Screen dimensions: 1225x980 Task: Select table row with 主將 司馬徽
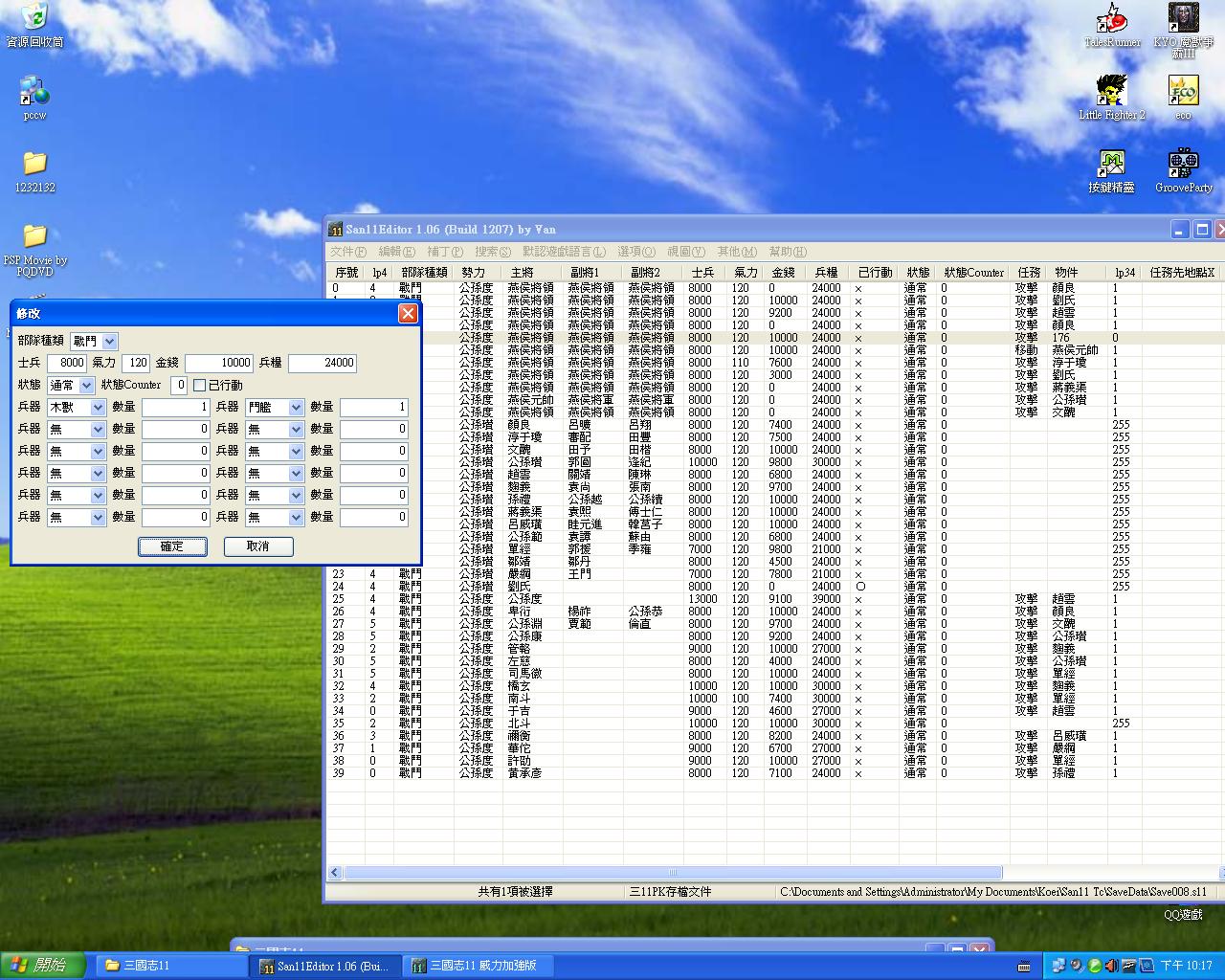[x=773, y=674]
